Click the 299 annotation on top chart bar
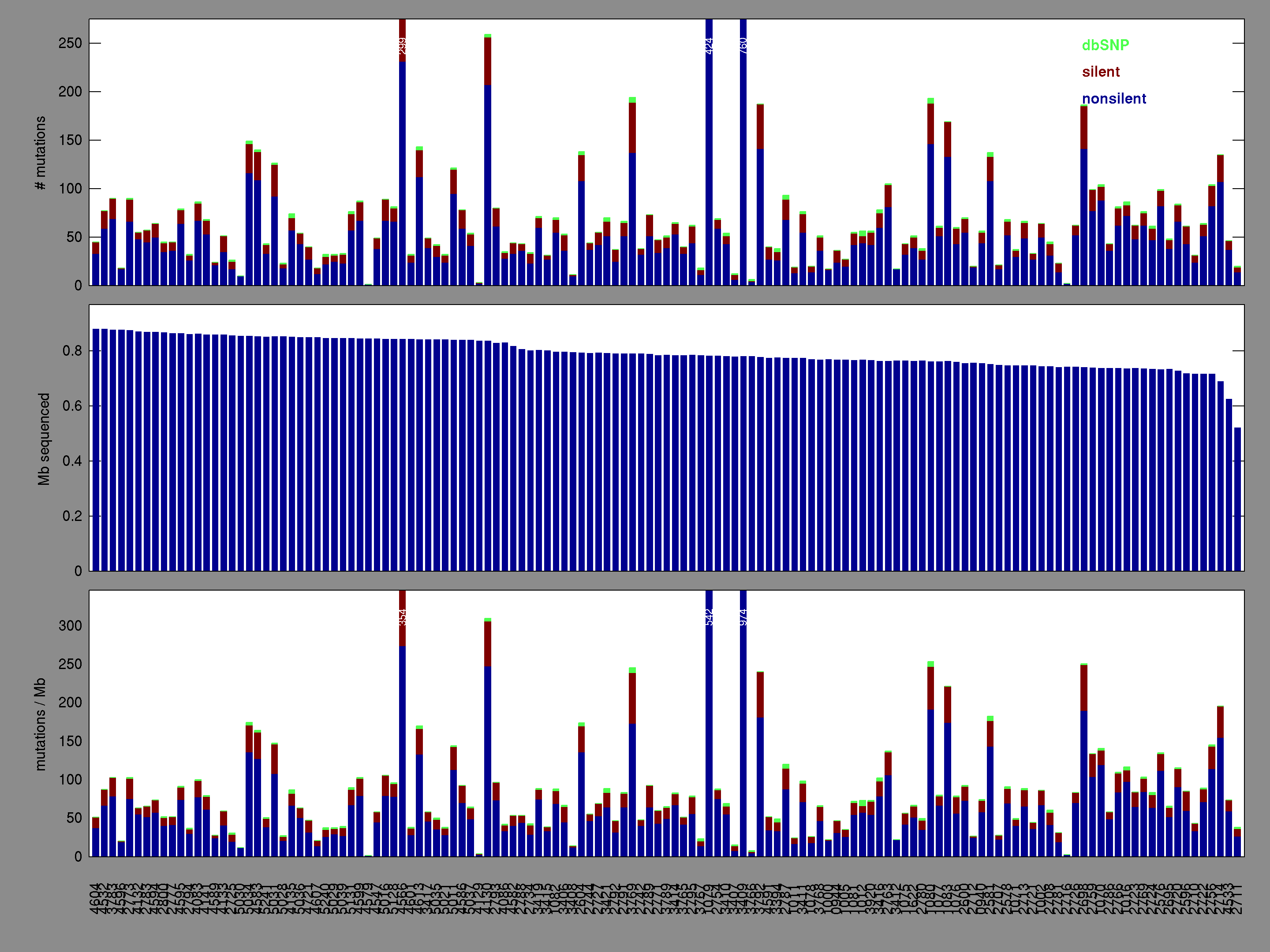The width and height of the screenshot is (1270, 952). point(403,46)
